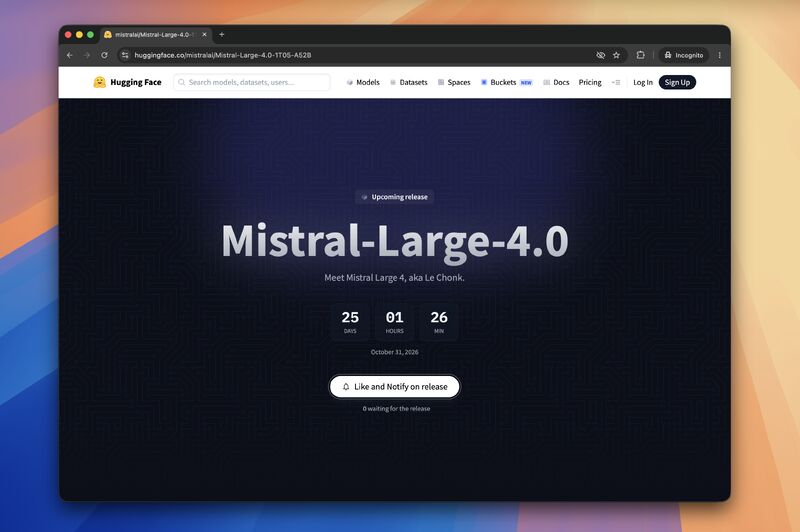Click the green maximize window button

point(90,35)
